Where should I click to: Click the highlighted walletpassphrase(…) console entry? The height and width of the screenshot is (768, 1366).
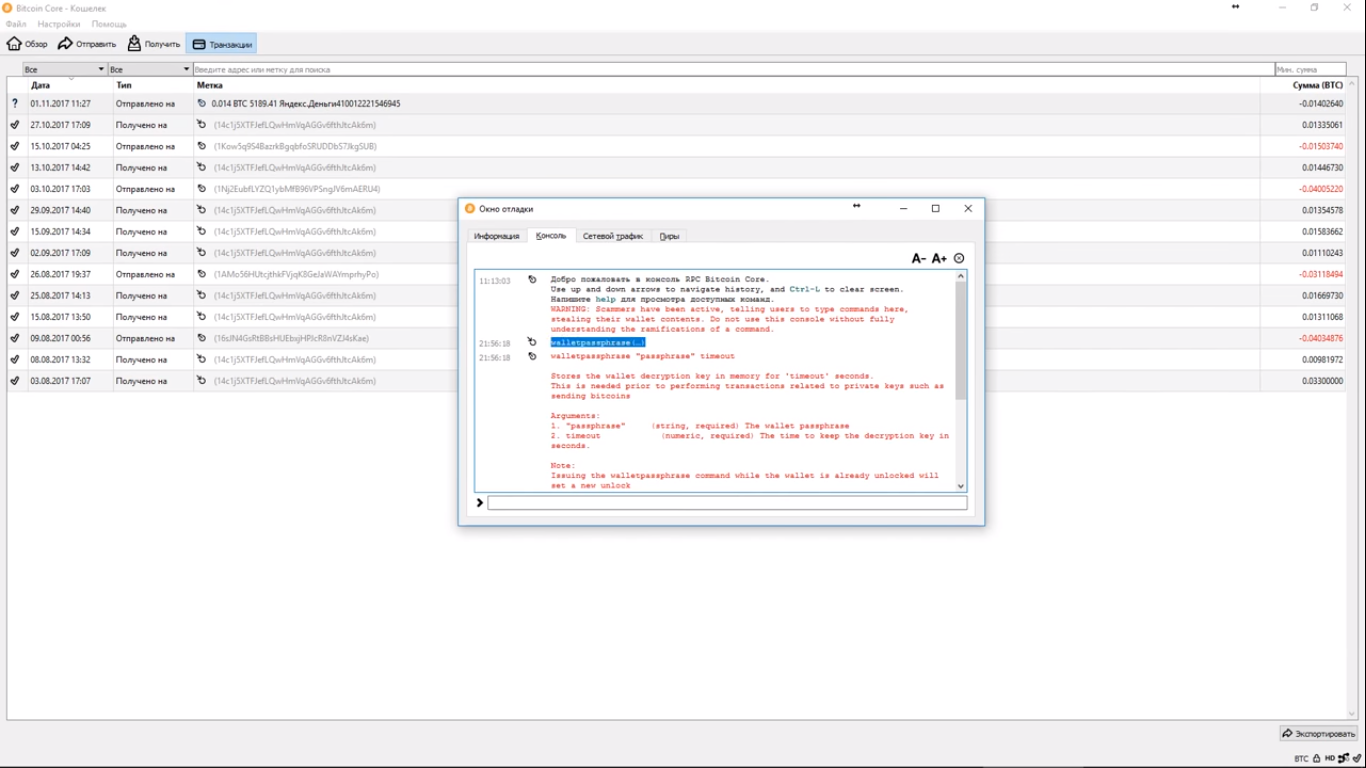(598, 343)
